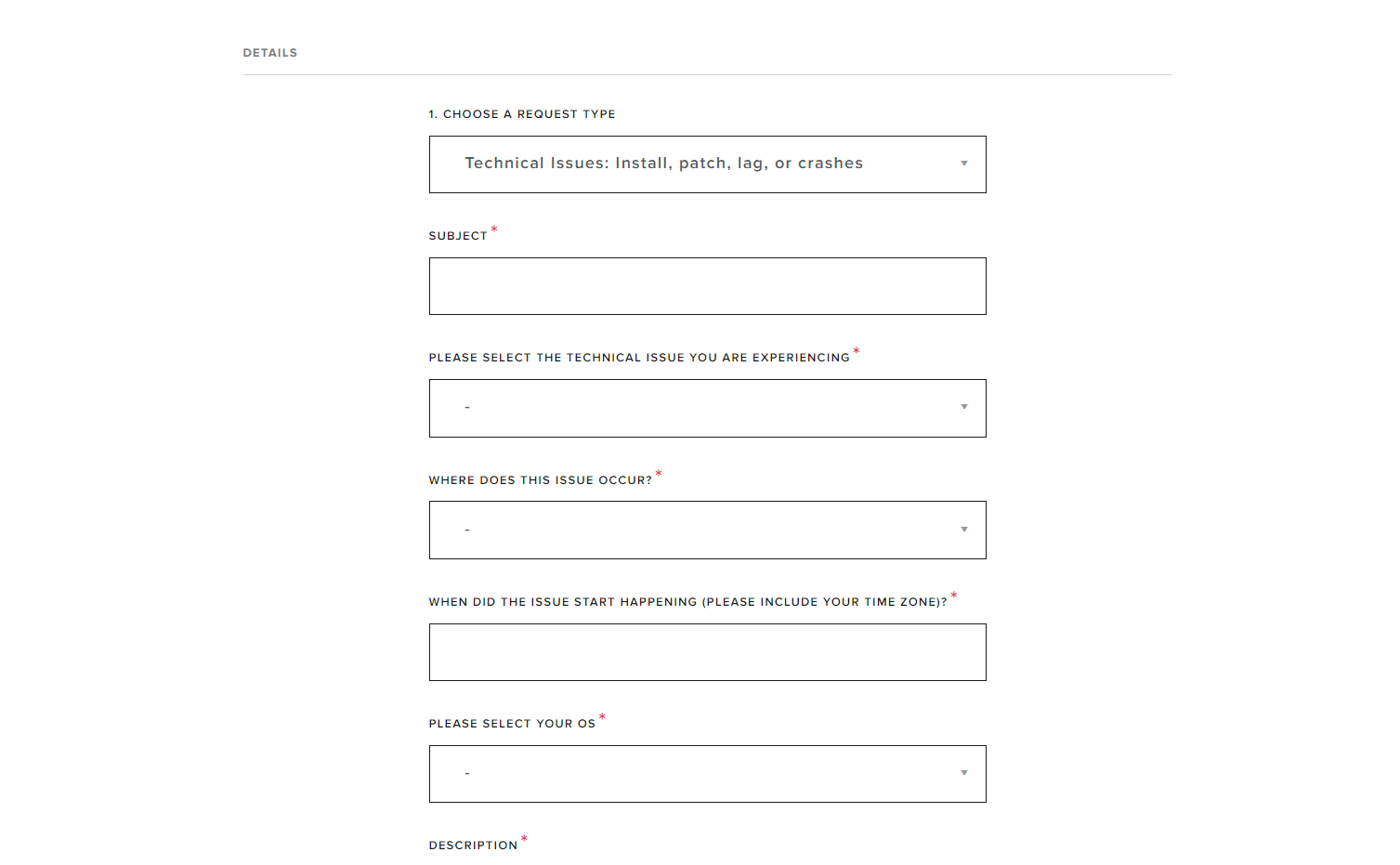Focus the Subject text field
This screenshot has width=1400, height=865.
point(707,286)
